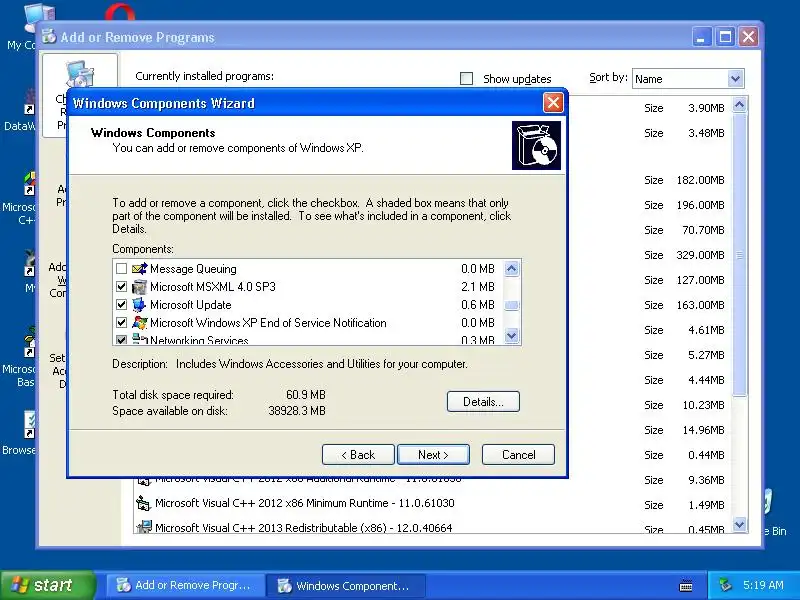Image resolution: width=800 pixels, height=600 pixels.
Task: Click the Visual C++ 2013 Redistributable icon
Action: pos(144,527)
